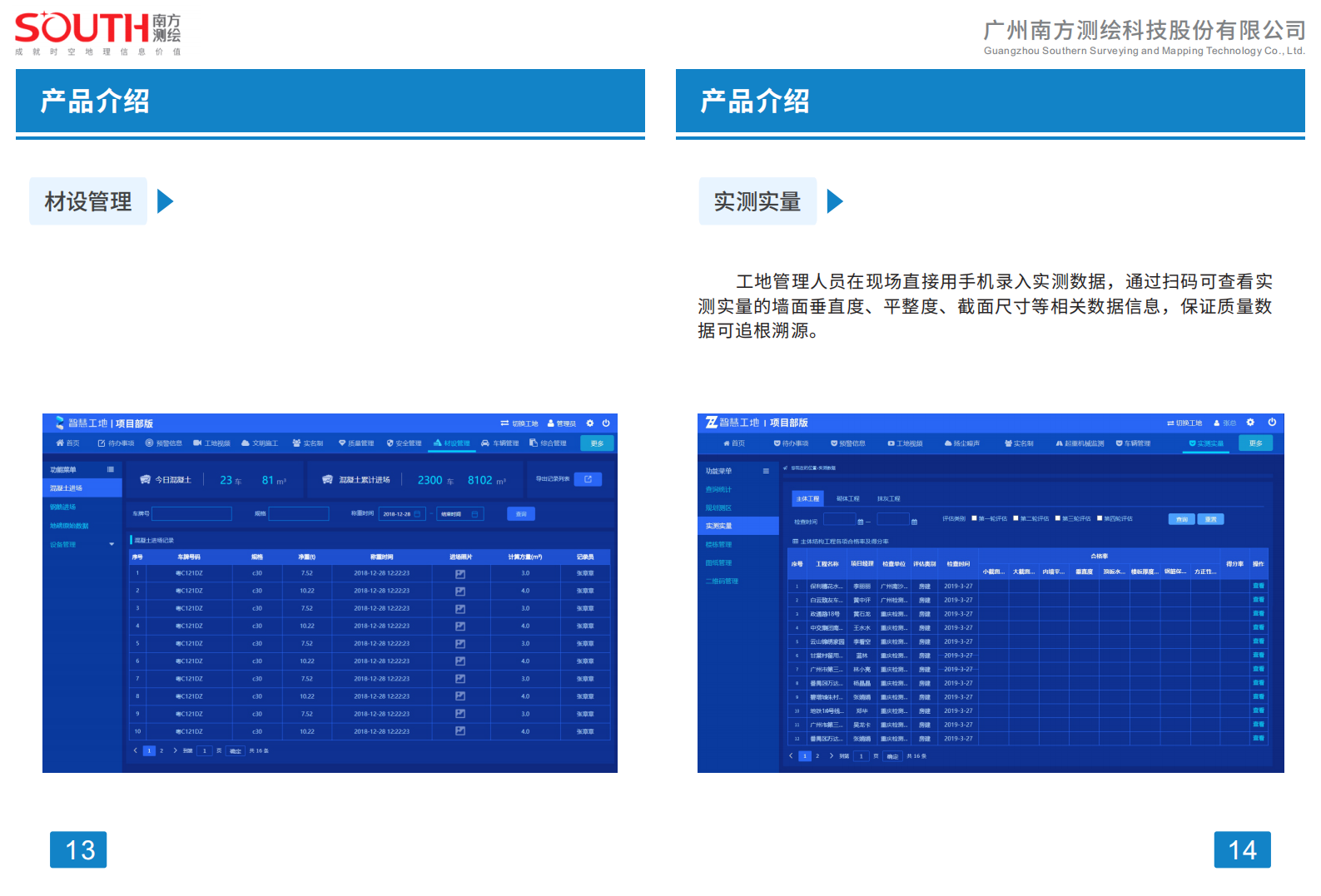Click page jump field in right screenshot

coord(862,756)
